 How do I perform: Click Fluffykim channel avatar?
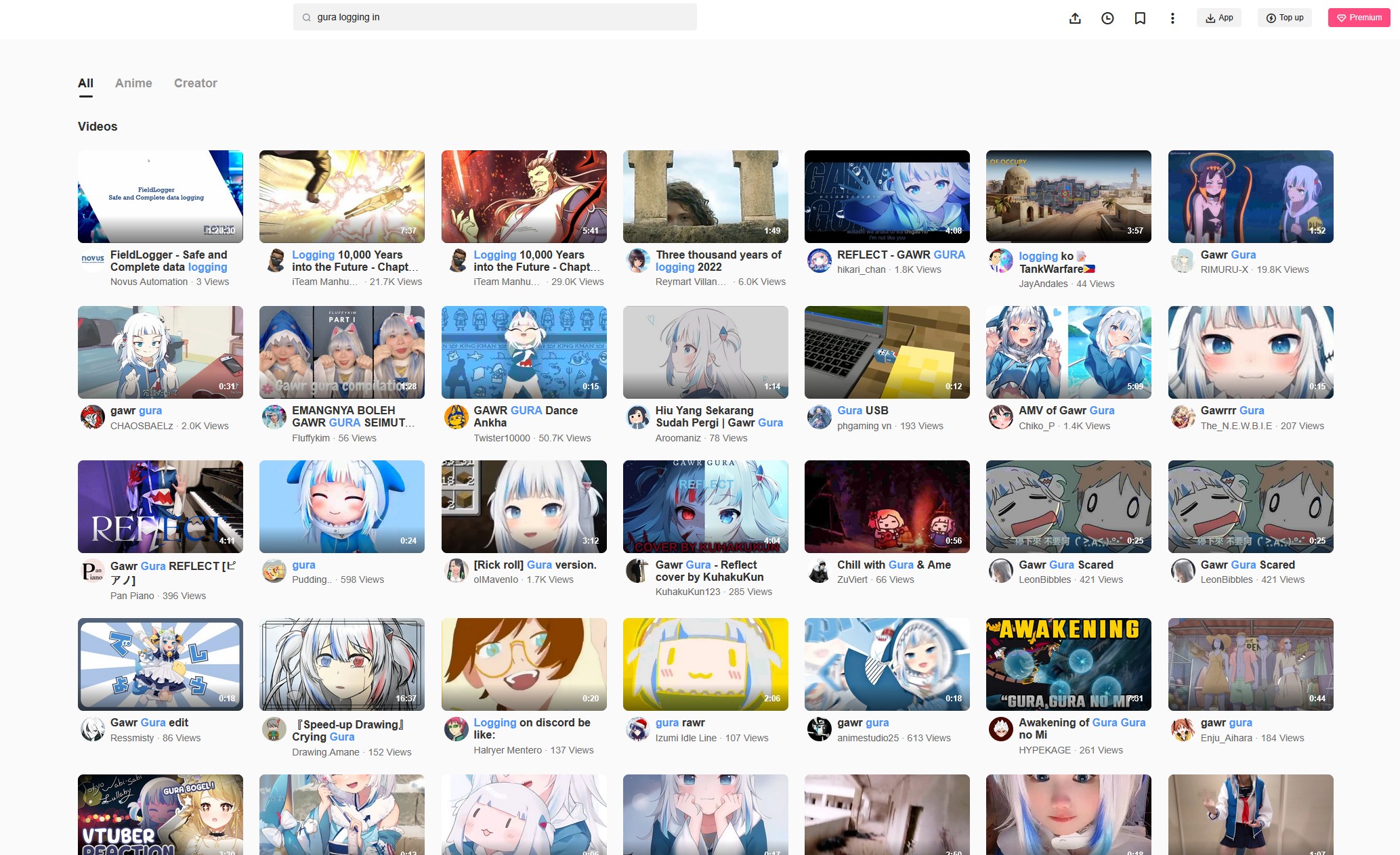point(274,416)
